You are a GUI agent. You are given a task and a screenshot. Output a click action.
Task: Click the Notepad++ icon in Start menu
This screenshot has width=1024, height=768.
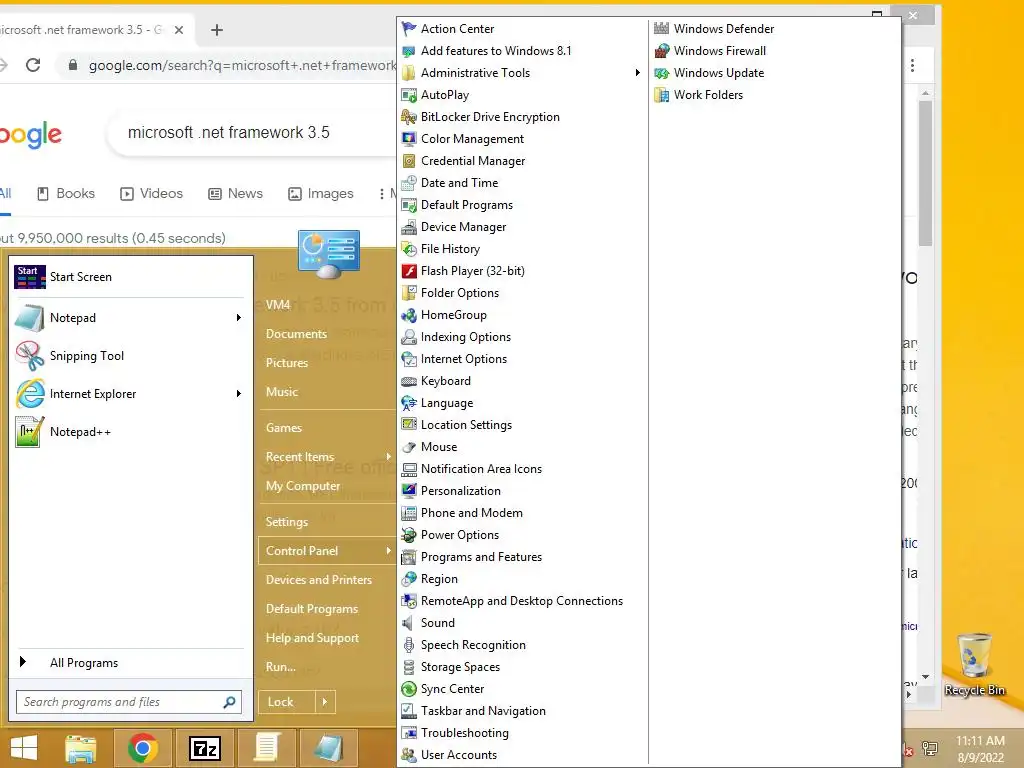pos(30,432)
